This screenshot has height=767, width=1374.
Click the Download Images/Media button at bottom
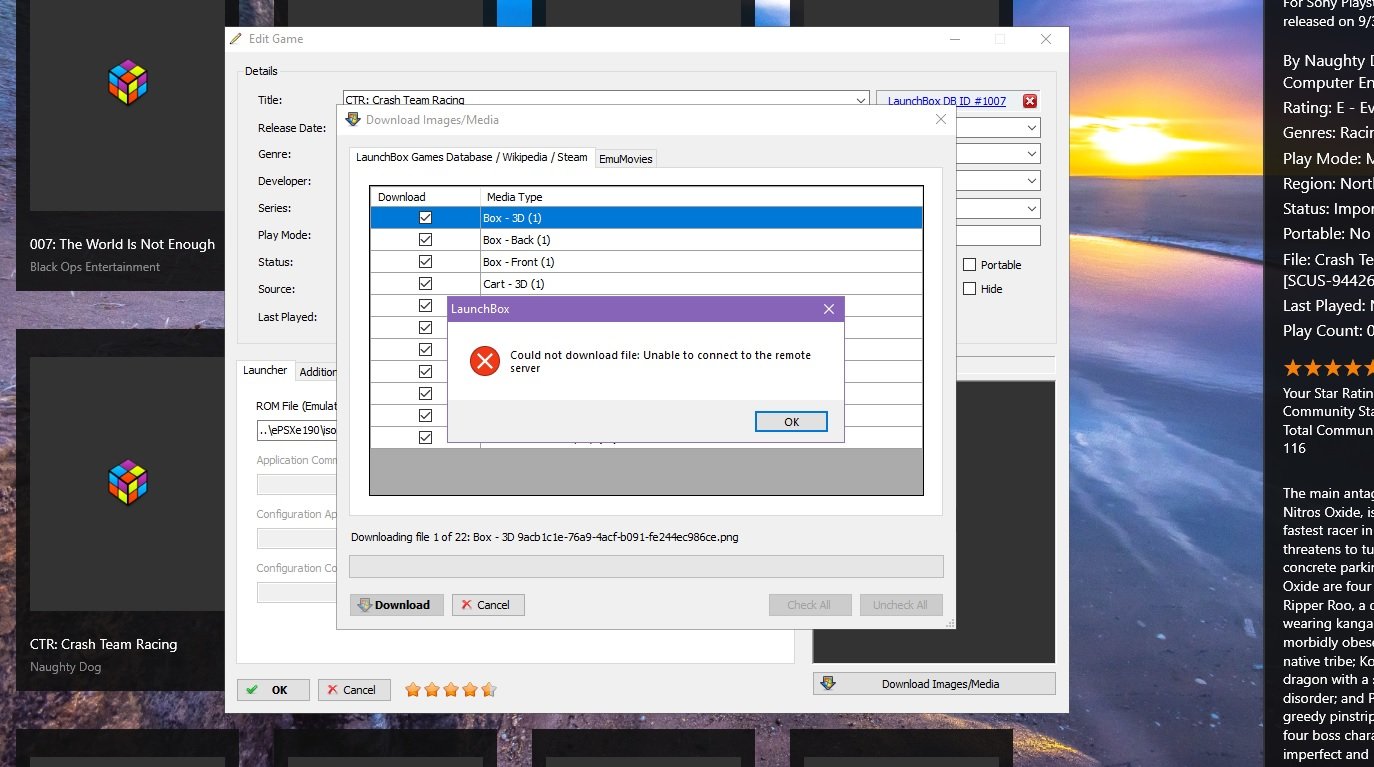tap(934, 684)
